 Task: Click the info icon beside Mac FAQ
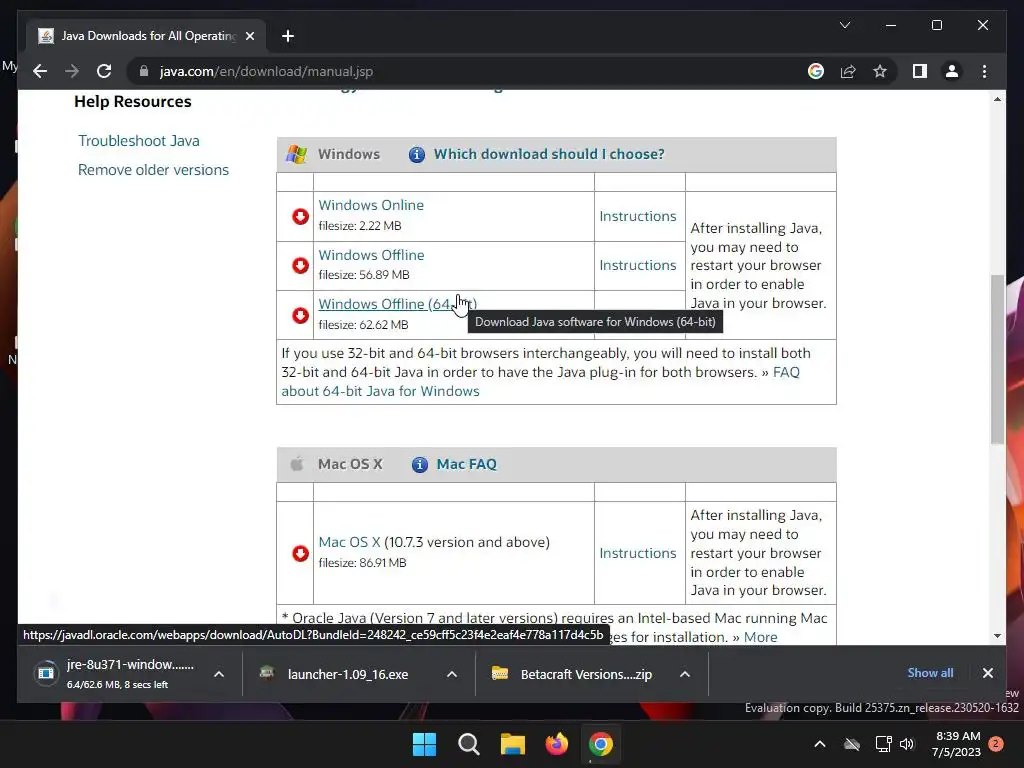(420, 464)
